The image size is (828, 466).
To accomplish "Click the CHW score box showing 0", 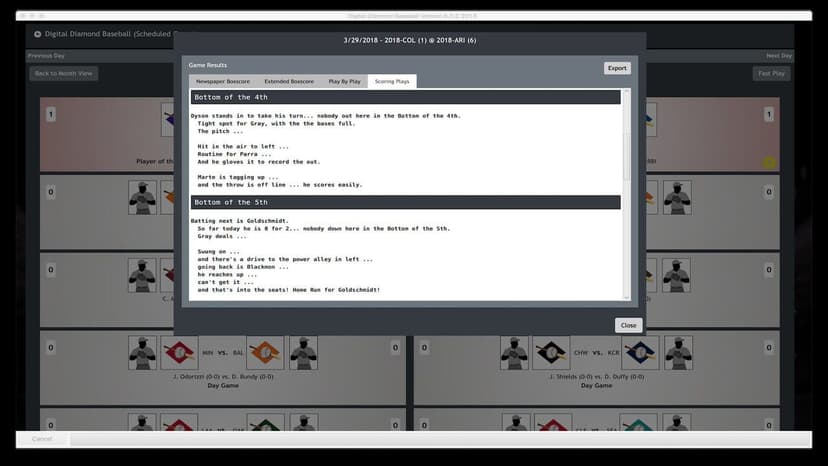I will 424,348.
